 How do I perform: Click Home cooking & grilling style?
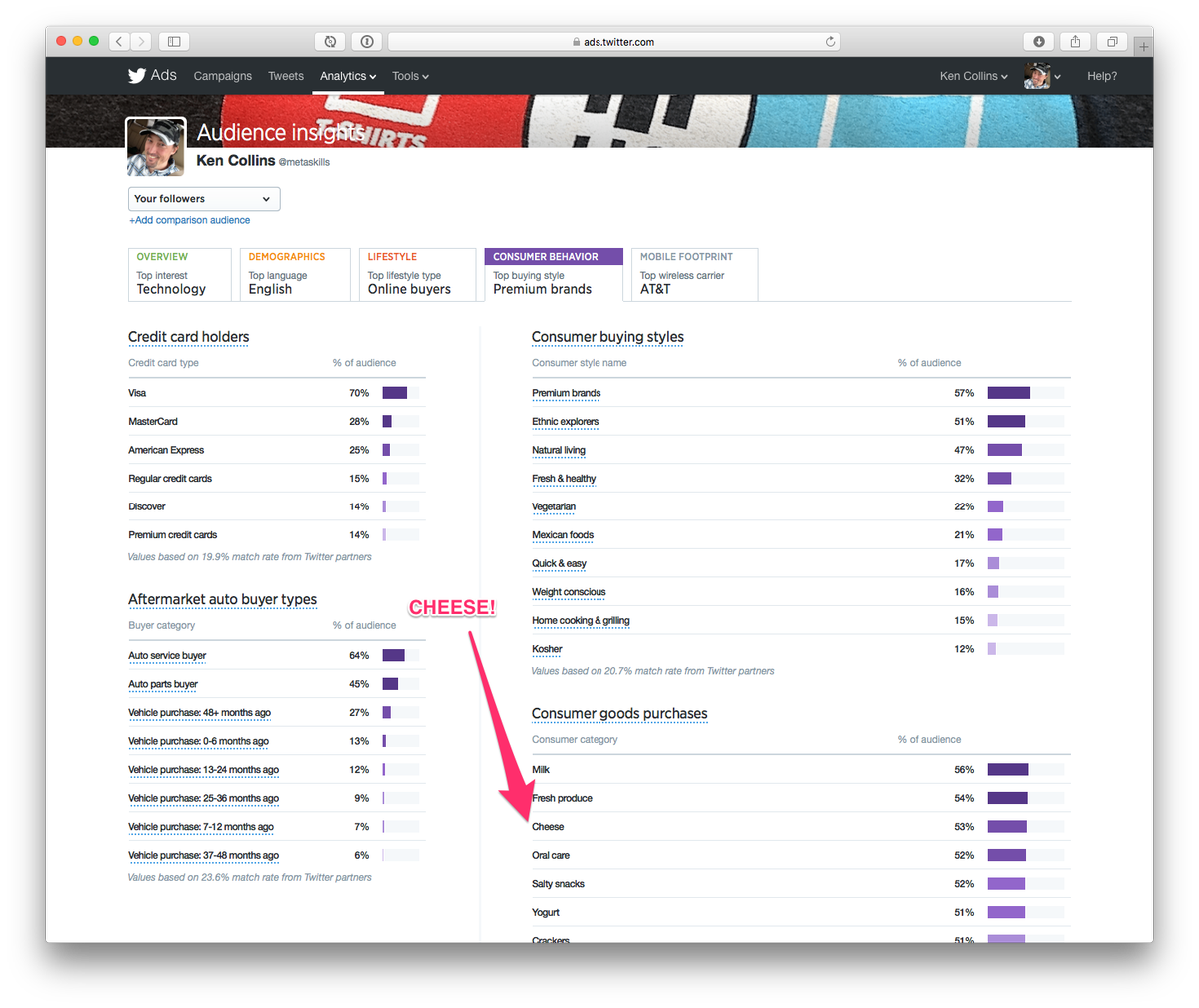[581, 620]
